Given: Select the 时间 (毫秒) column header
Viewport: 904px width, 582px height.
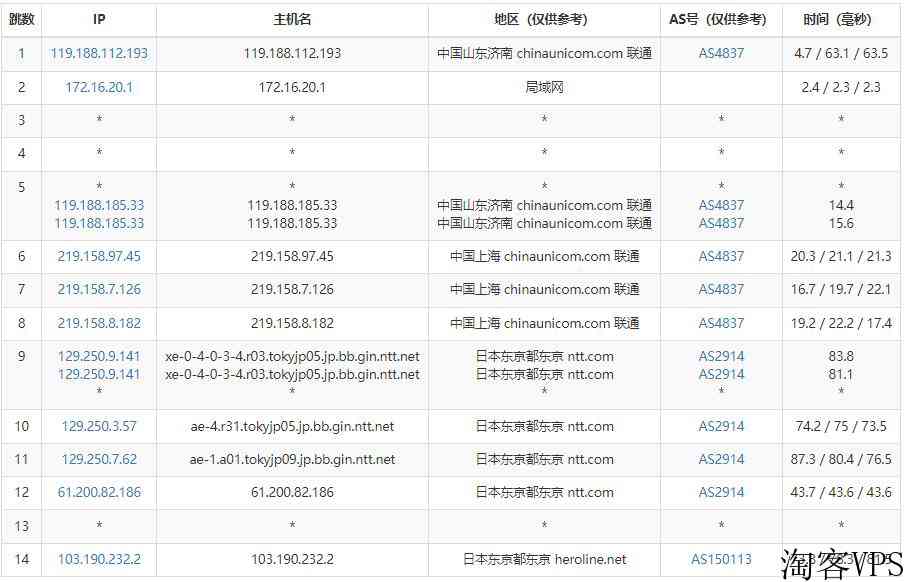Looking at the screenshot, I should pos(841,20).
